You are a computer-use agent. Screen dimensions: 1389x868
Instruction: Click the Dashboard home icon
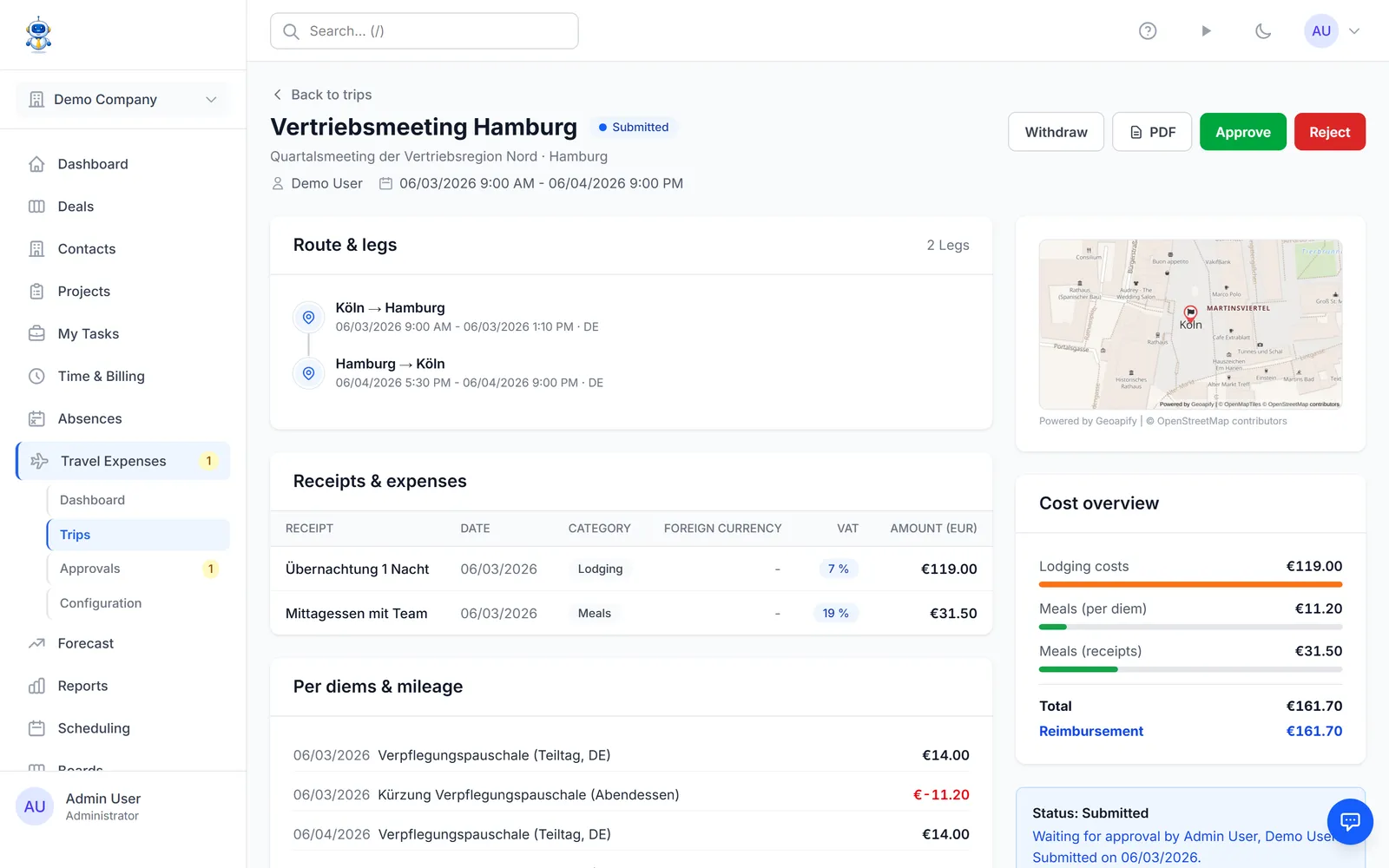click(36, 164)
